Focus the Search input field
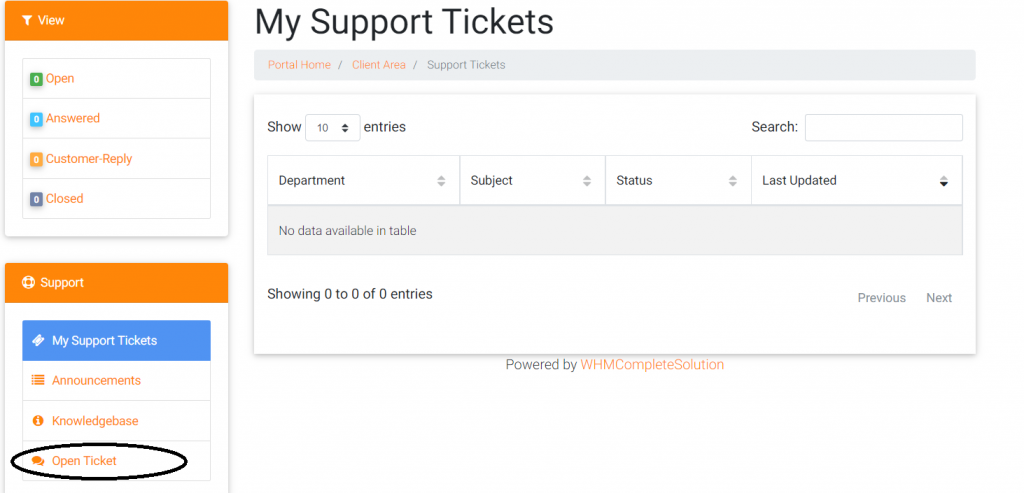The height and width of the screenshot is (493, 1024). coord(883,128)
